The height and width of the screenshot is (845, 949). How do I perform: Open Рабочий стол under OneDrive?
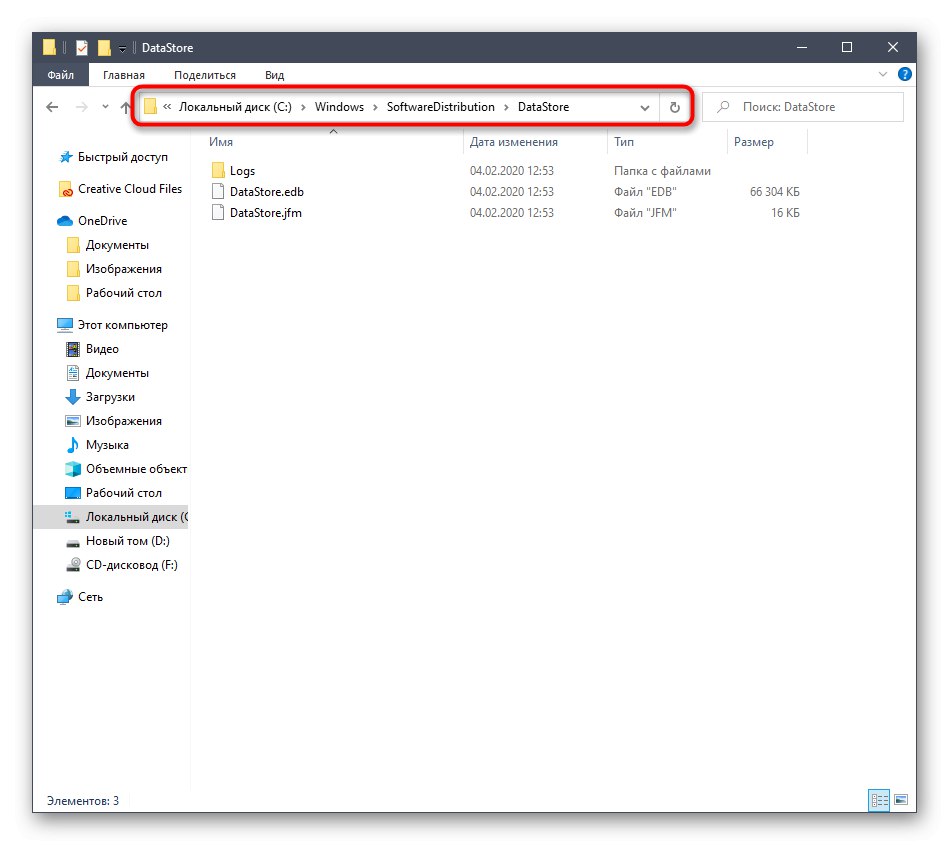click(123, 293)
